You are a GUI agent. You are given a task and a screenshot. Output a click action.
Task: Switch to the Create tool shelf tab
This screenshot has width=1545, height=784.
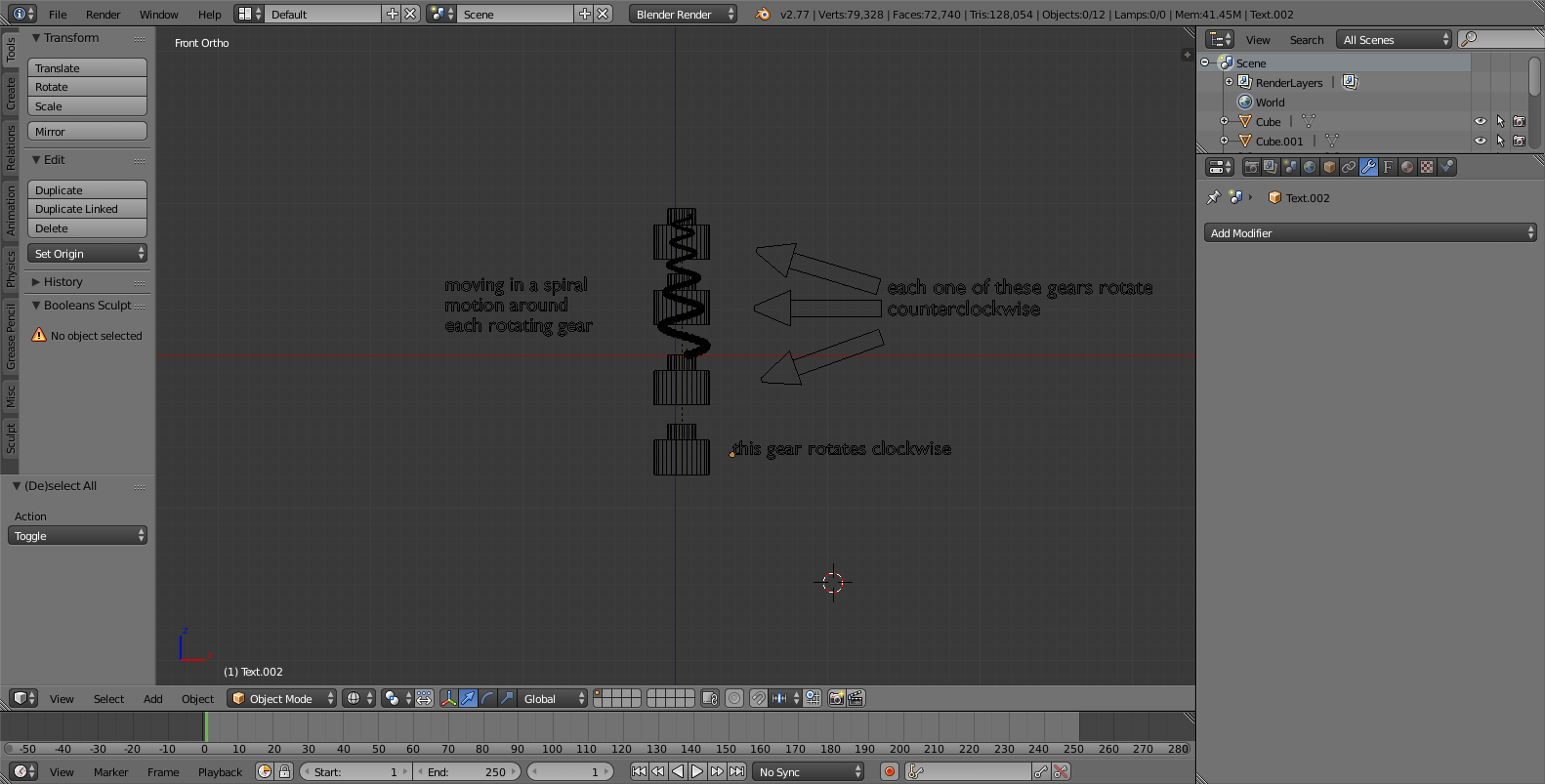pyautogui.click(x=11, y=94)
